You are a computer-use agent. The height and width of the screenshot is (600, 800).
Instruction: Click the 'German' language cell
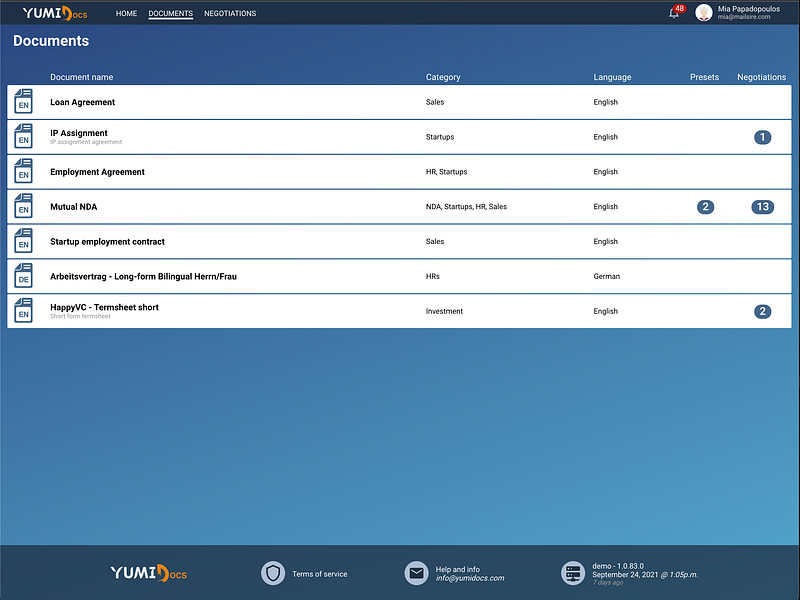click(606, 277)
